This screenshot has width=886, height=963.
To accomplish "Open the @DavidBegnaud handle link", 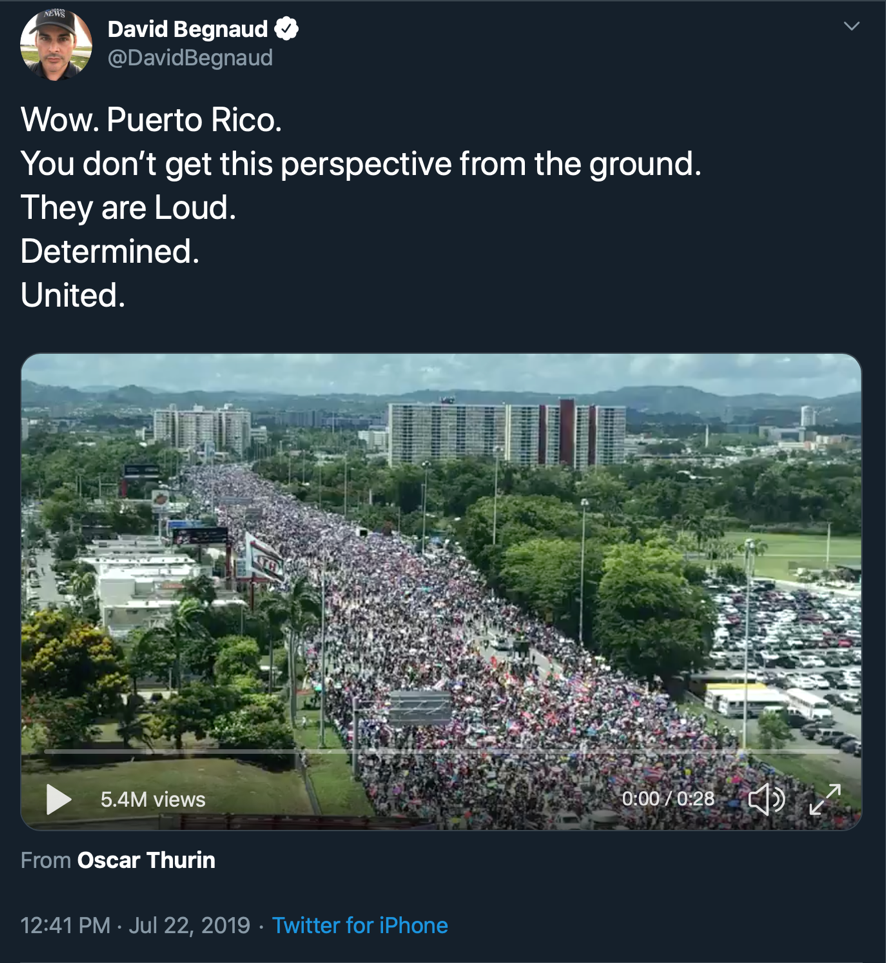I will [190, 58].
